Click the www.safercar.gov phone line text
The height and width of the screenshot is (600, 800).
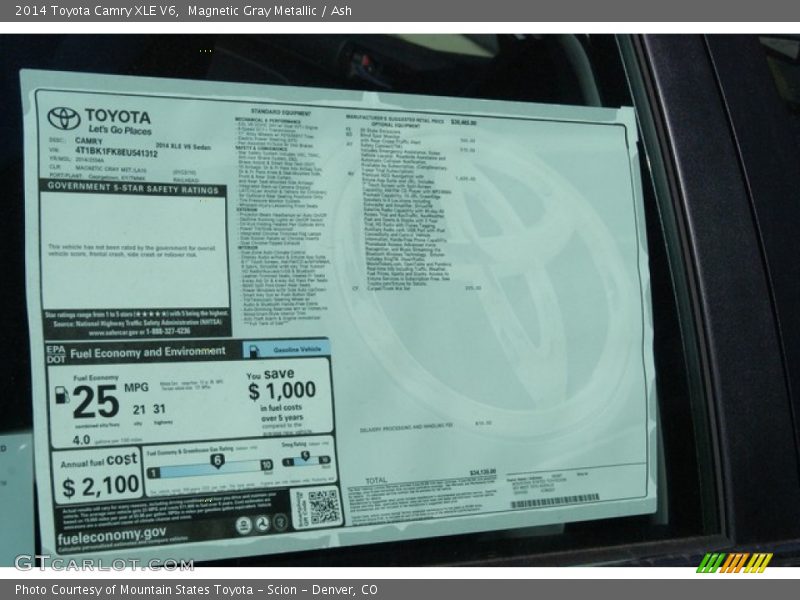(x=139, y=332)
